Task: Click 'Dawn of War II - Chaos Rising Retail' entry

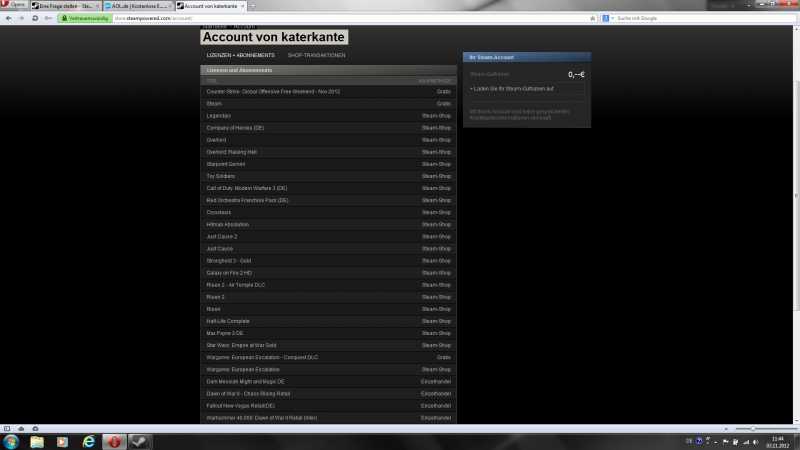Action: tap(329, 394)
